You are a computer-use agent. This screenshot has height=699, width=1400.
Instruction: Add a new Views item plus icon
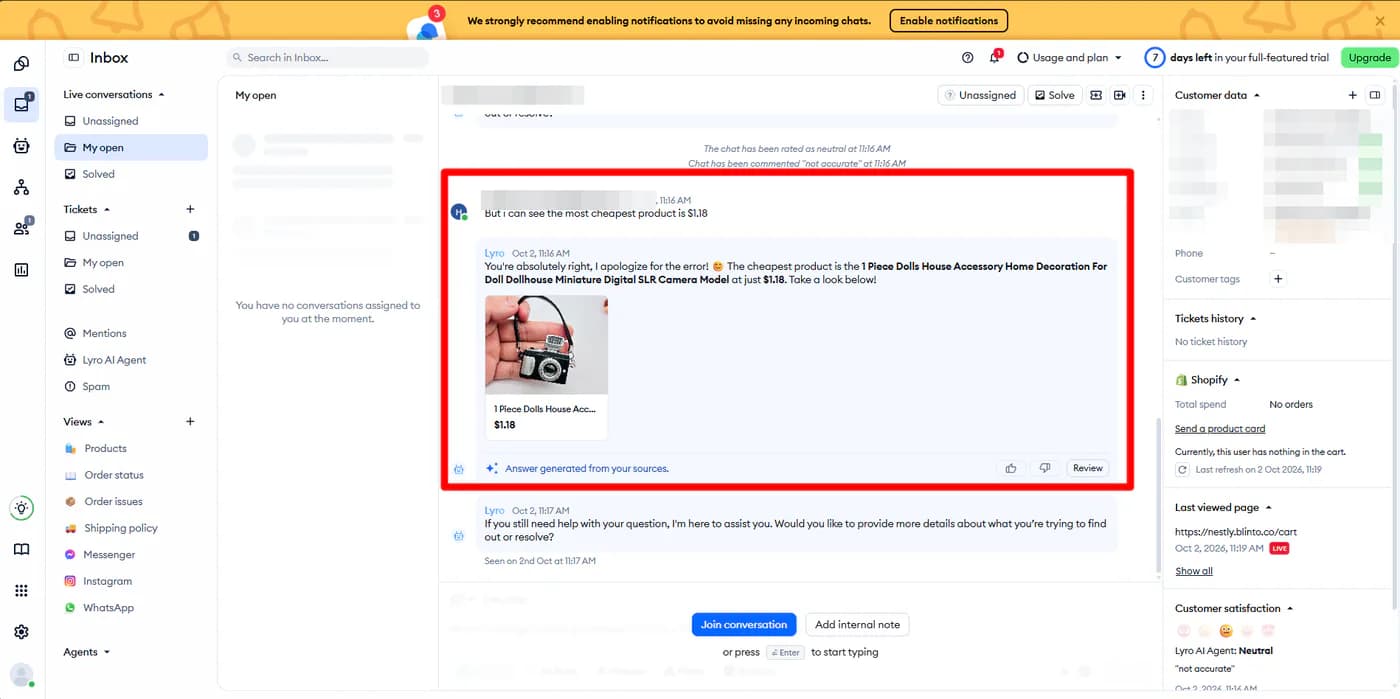pyautogui.click(x=190, y=422)
